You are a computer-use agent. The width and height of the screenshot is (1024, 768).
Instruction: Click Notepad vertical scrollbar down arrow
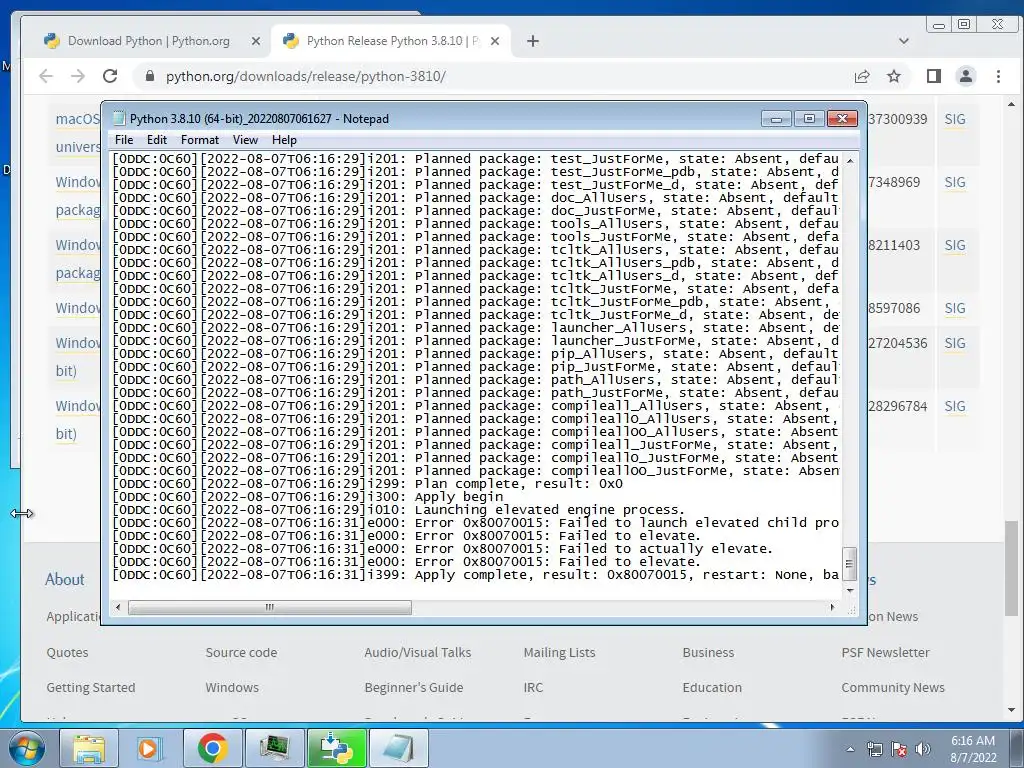850,590
